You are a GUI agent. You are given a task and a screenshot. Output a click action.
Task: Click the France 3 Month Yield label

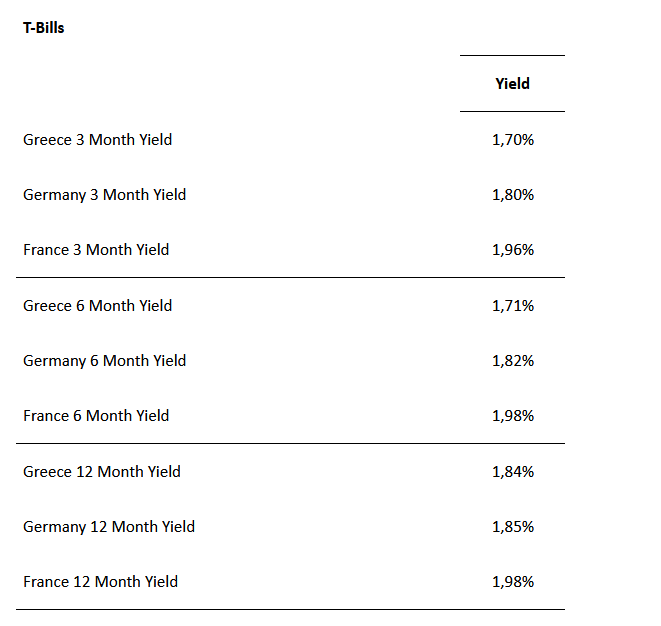pyautogui.click(x=96, y=250)
